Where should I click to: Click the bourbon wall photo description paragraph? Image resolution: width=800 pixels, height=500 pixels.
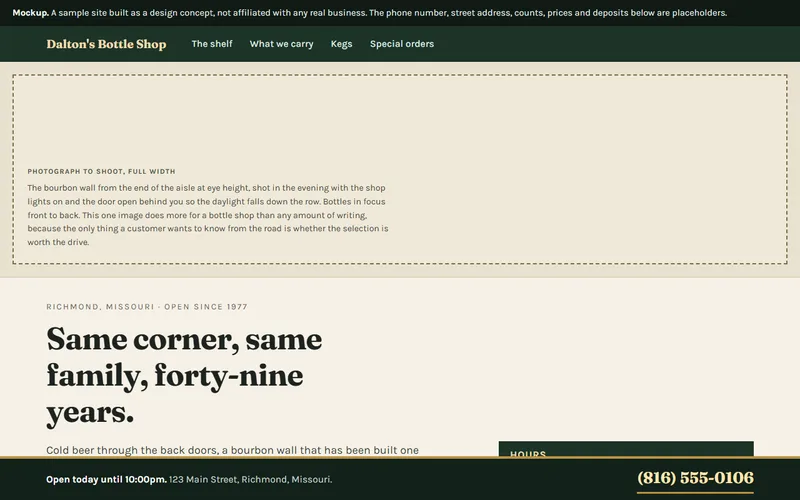coord(208,215)
